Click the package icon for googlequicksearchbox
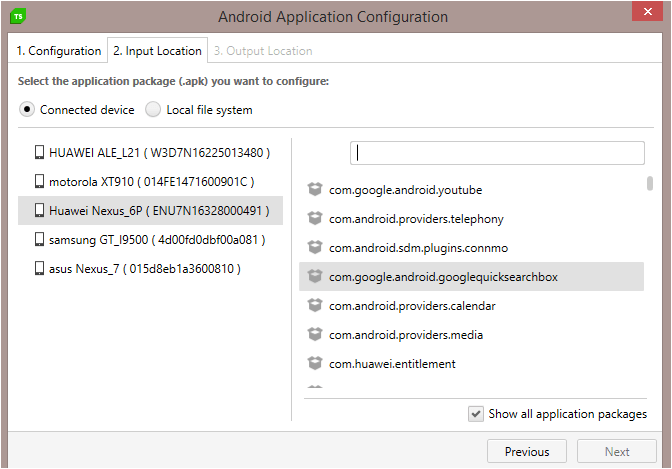This screenshot has height=469, width=672. [315, 277]
